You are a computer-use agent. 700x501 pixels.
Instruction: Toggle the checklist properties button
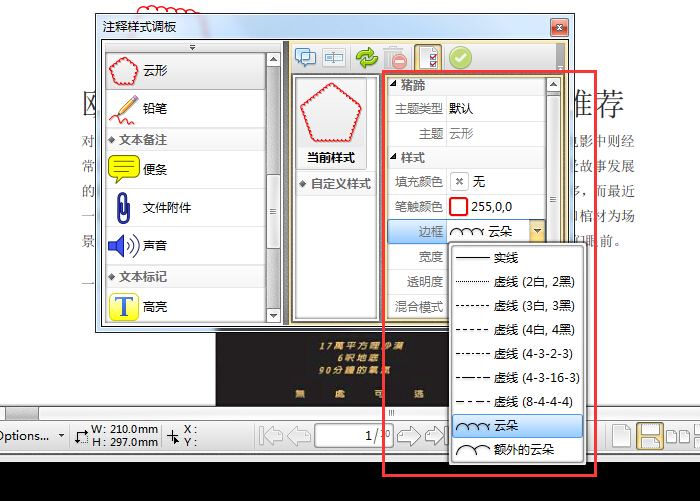[x=428, y=58]
